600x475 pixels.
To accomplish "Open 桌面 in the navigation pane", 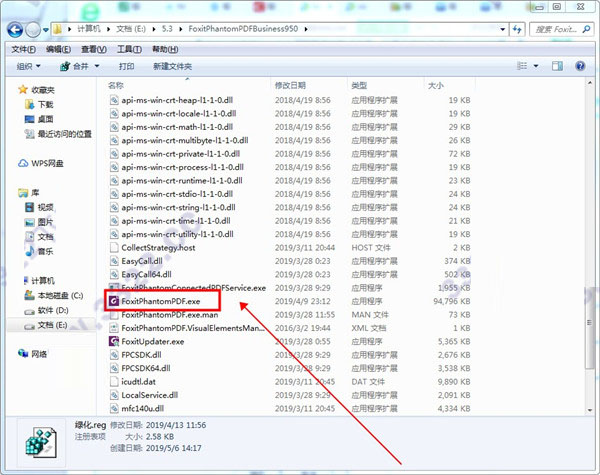I will click(39, 119).
